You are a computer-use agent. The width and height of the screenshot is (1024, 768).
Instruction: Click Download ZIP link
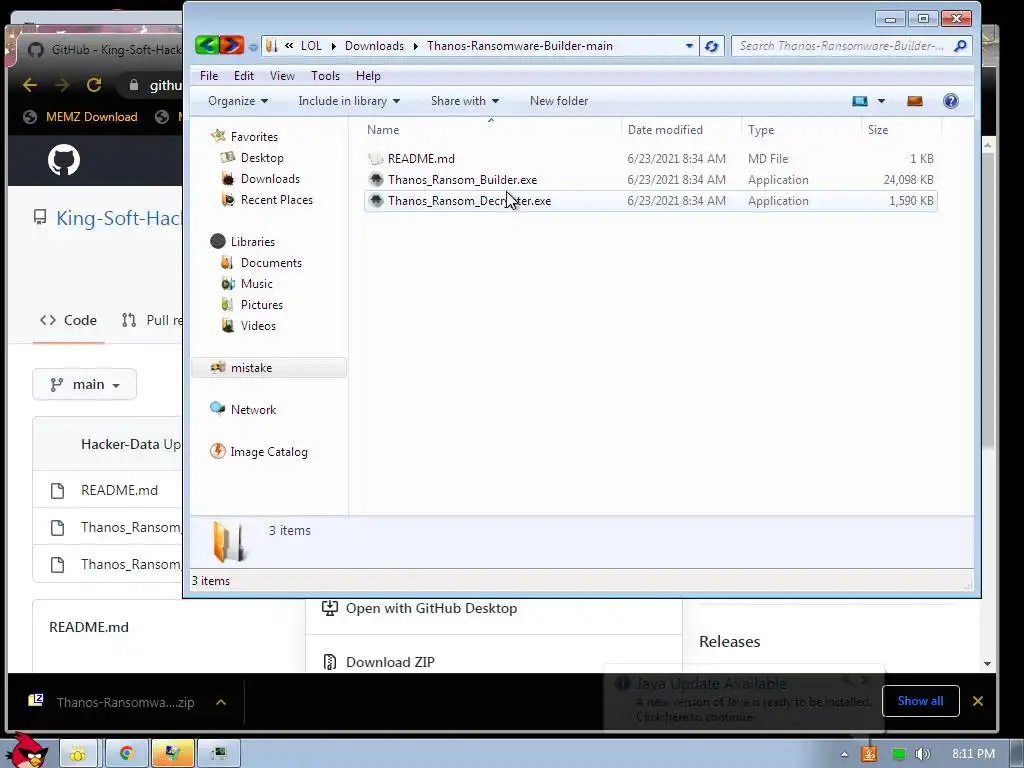tap(390, 662)
